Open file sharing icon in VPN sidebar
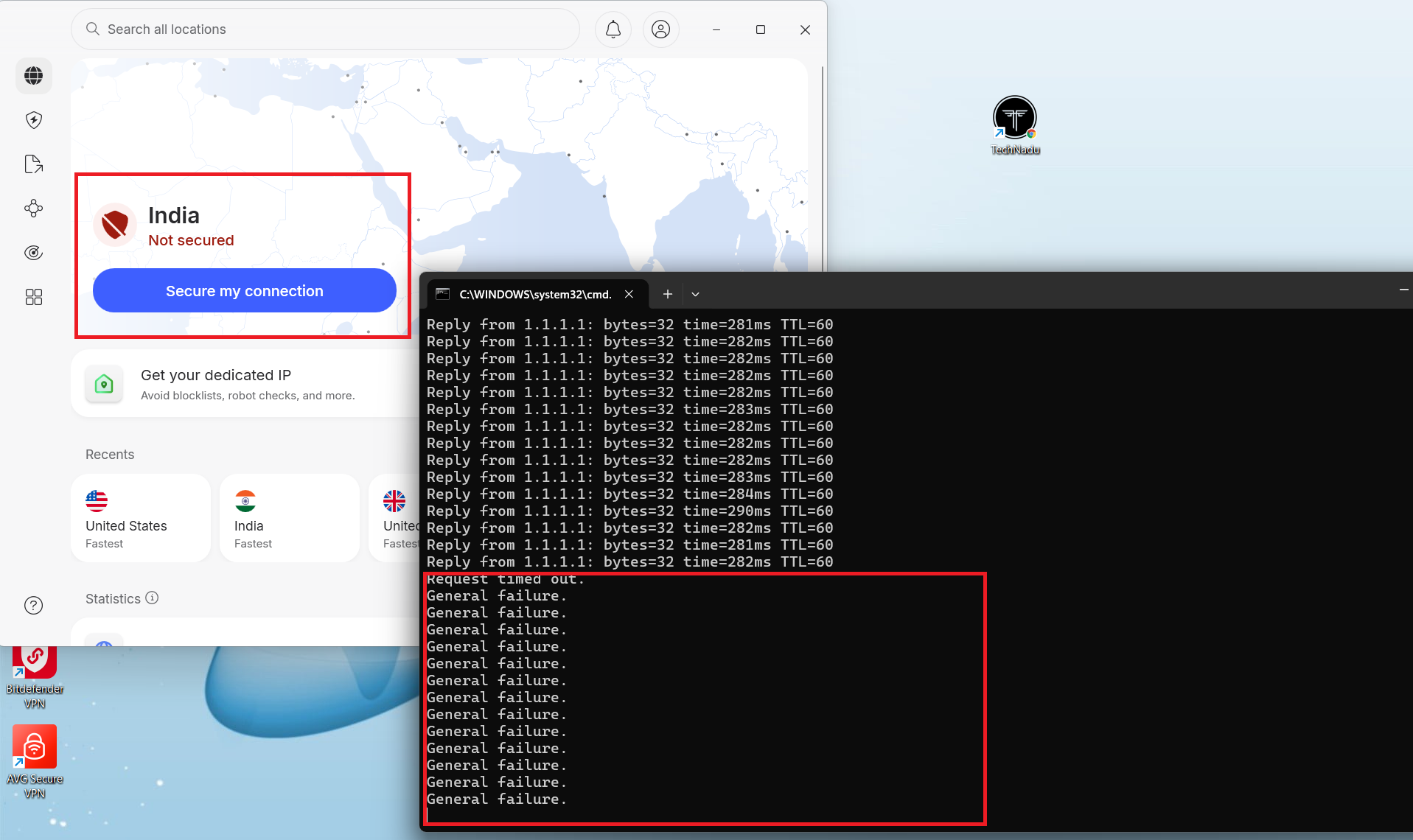 point(34,164)
